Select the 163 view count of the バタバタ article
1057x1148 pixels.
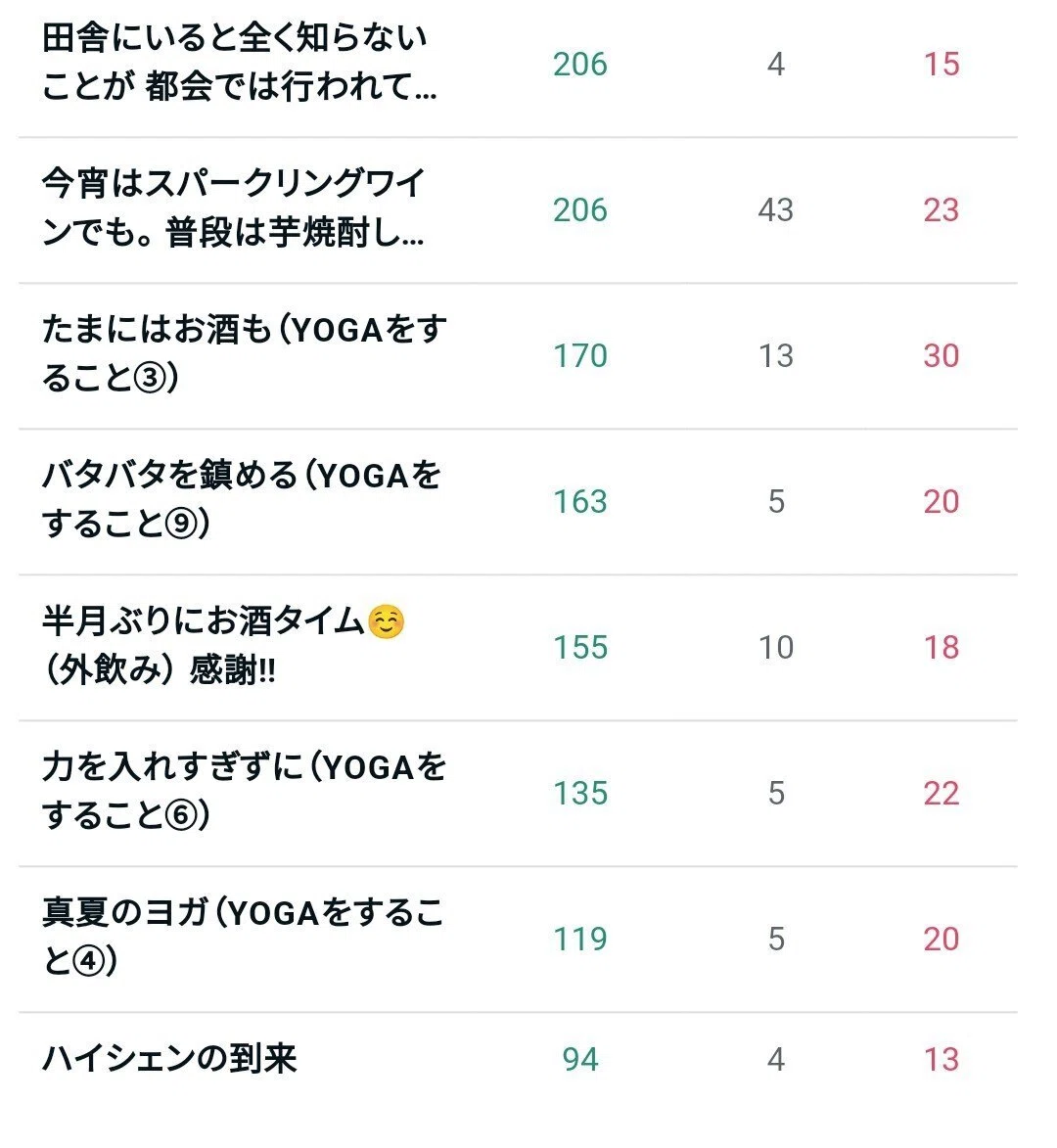tap(580, 501)
